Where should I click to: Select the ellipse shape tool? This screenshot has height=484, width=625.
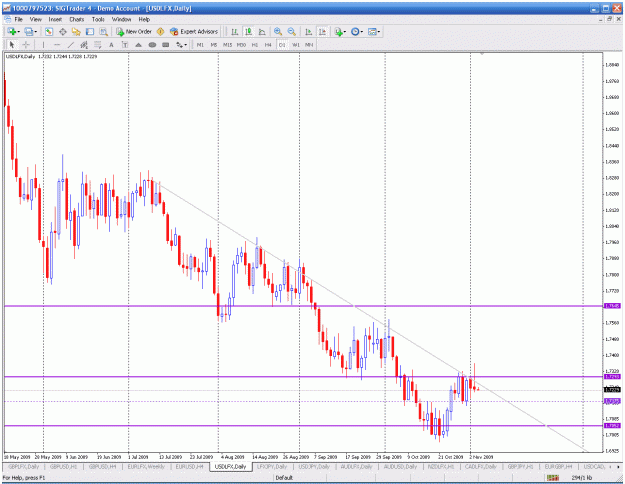coord(152,45)
